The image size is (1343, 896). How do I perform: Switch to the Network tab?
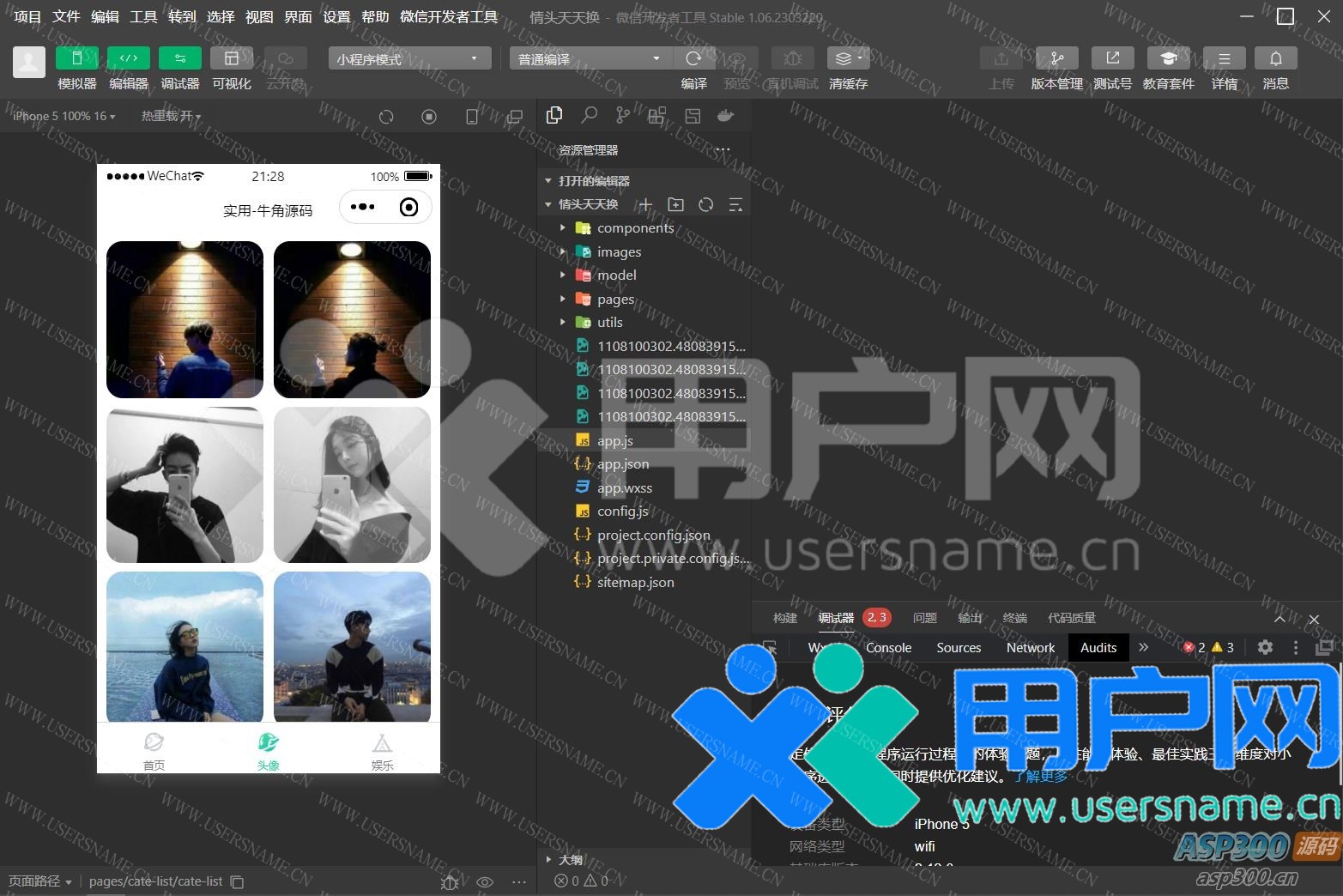(x=1030, y=648)
